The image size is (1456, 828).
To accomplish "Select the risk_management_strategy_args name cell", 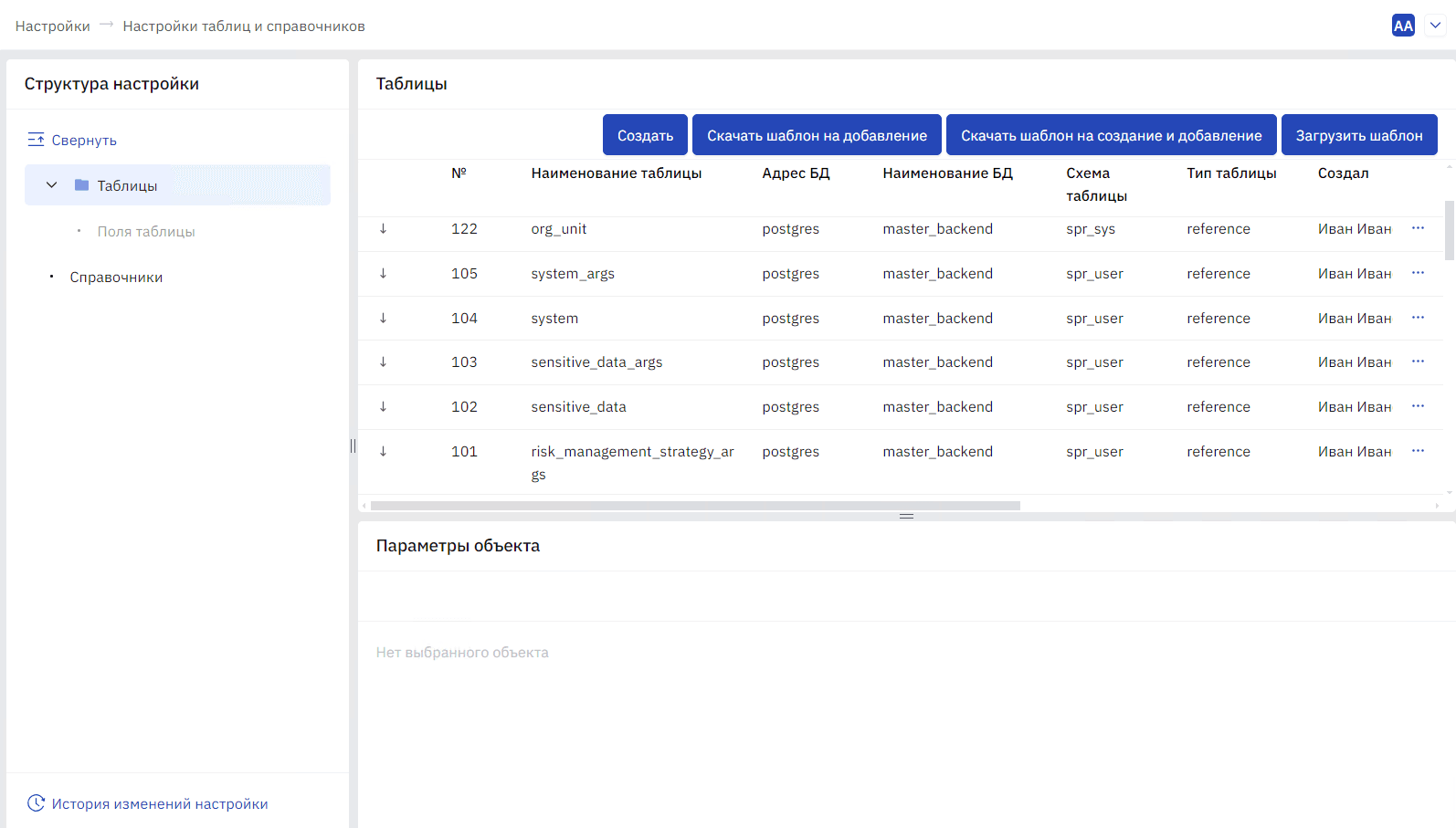I will (x=633, y=463).
